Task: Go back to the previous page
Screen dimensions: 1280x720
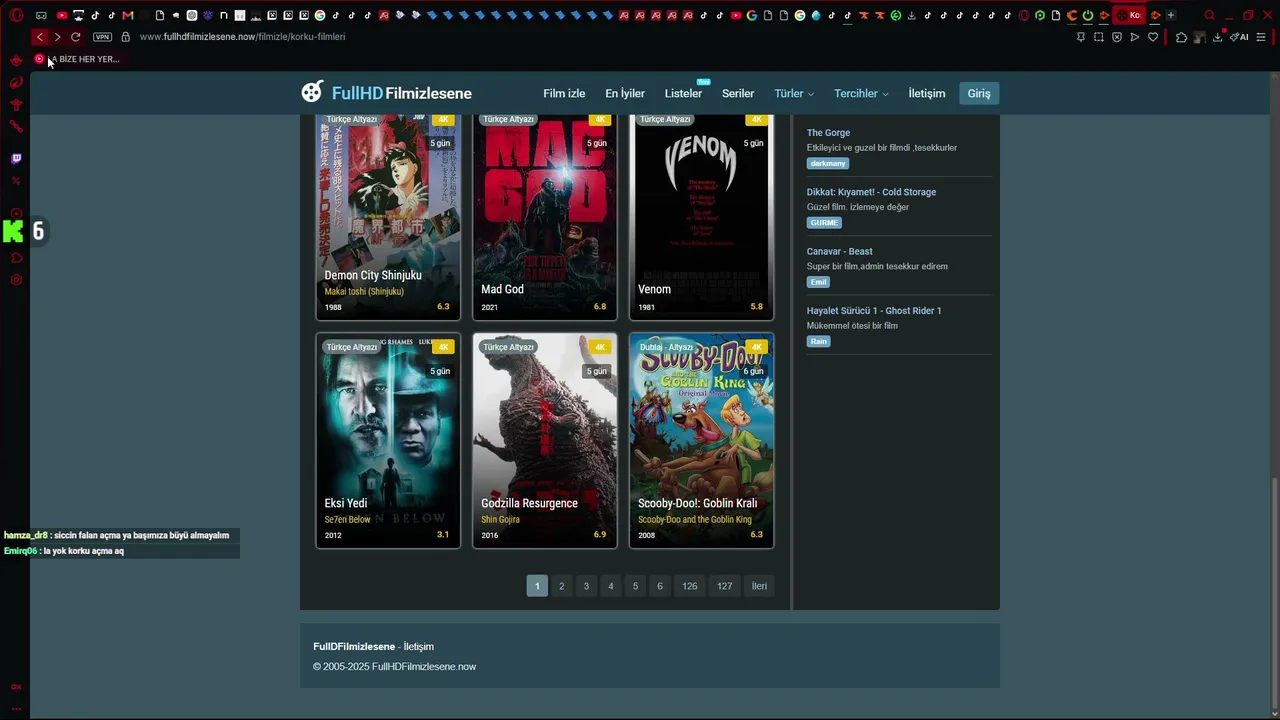Action: (x=39, y=37)
